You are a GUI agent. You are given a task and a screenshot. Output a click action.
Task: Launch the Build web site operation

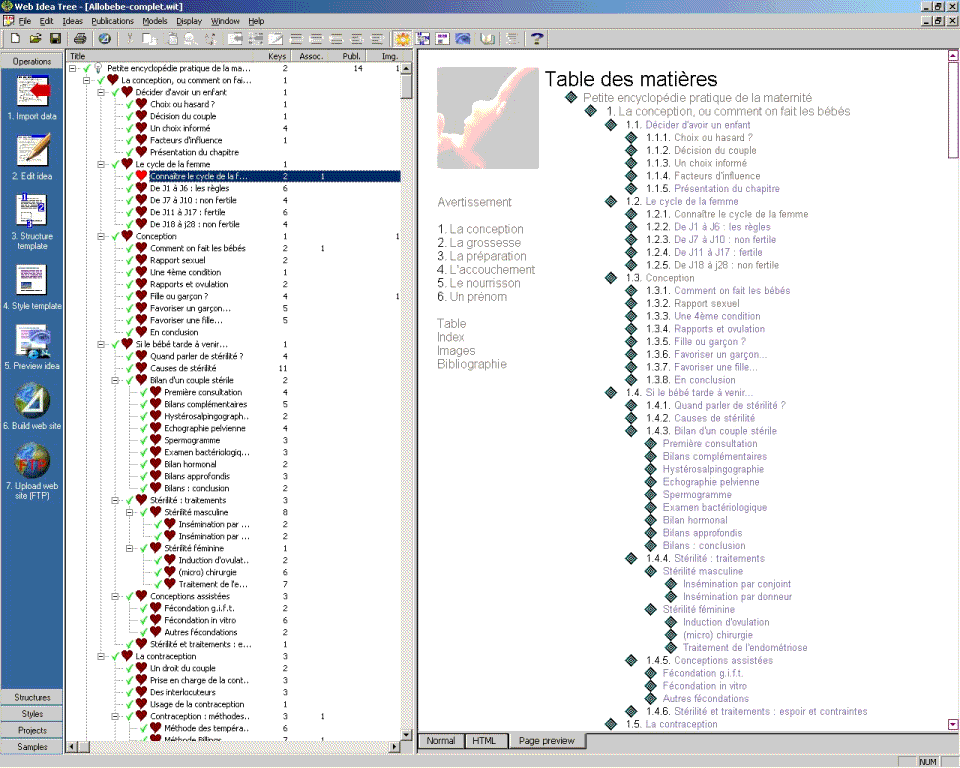(32, 401)
